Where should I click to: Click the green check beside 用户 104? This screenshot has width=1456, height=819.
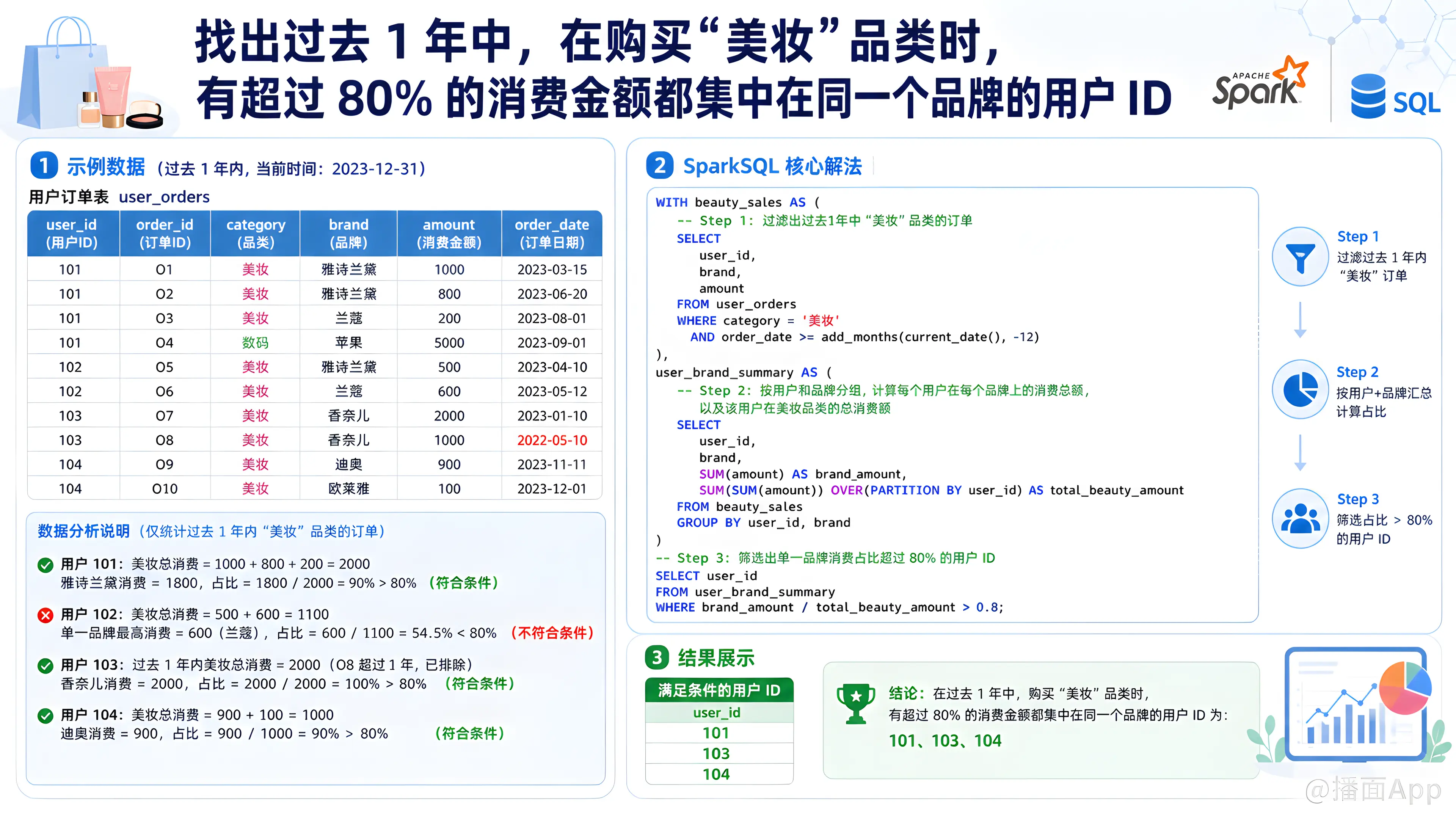pyautogui.click(x=45, y=715)
